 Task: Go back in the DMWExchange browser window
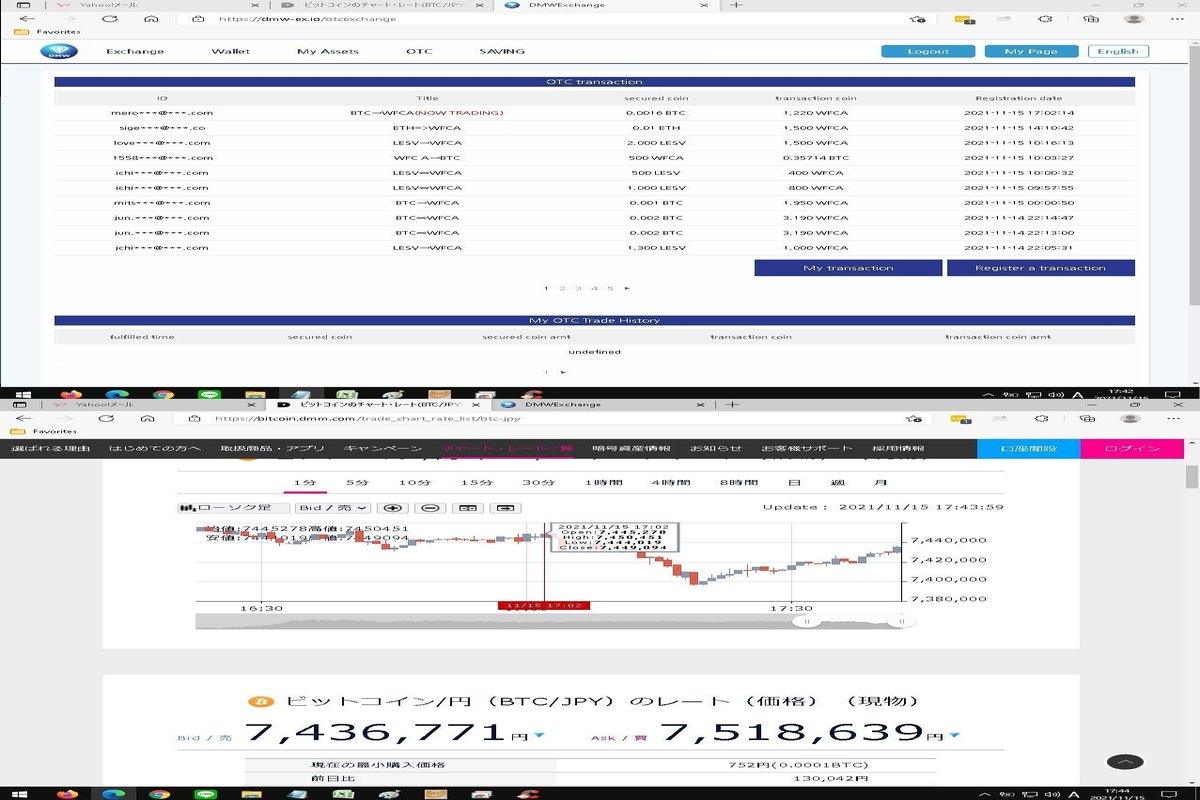28,19
